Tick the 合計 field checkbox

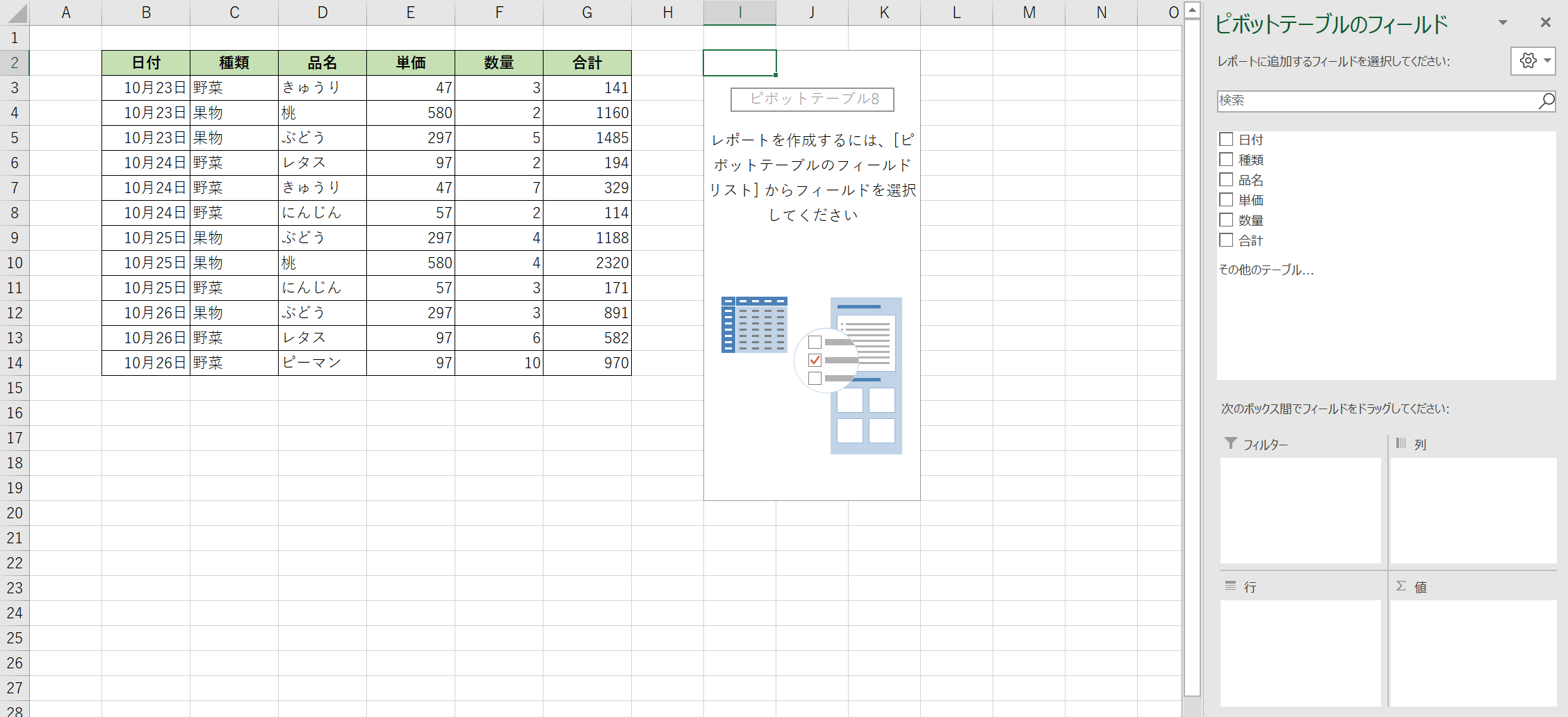[1226, 240]
